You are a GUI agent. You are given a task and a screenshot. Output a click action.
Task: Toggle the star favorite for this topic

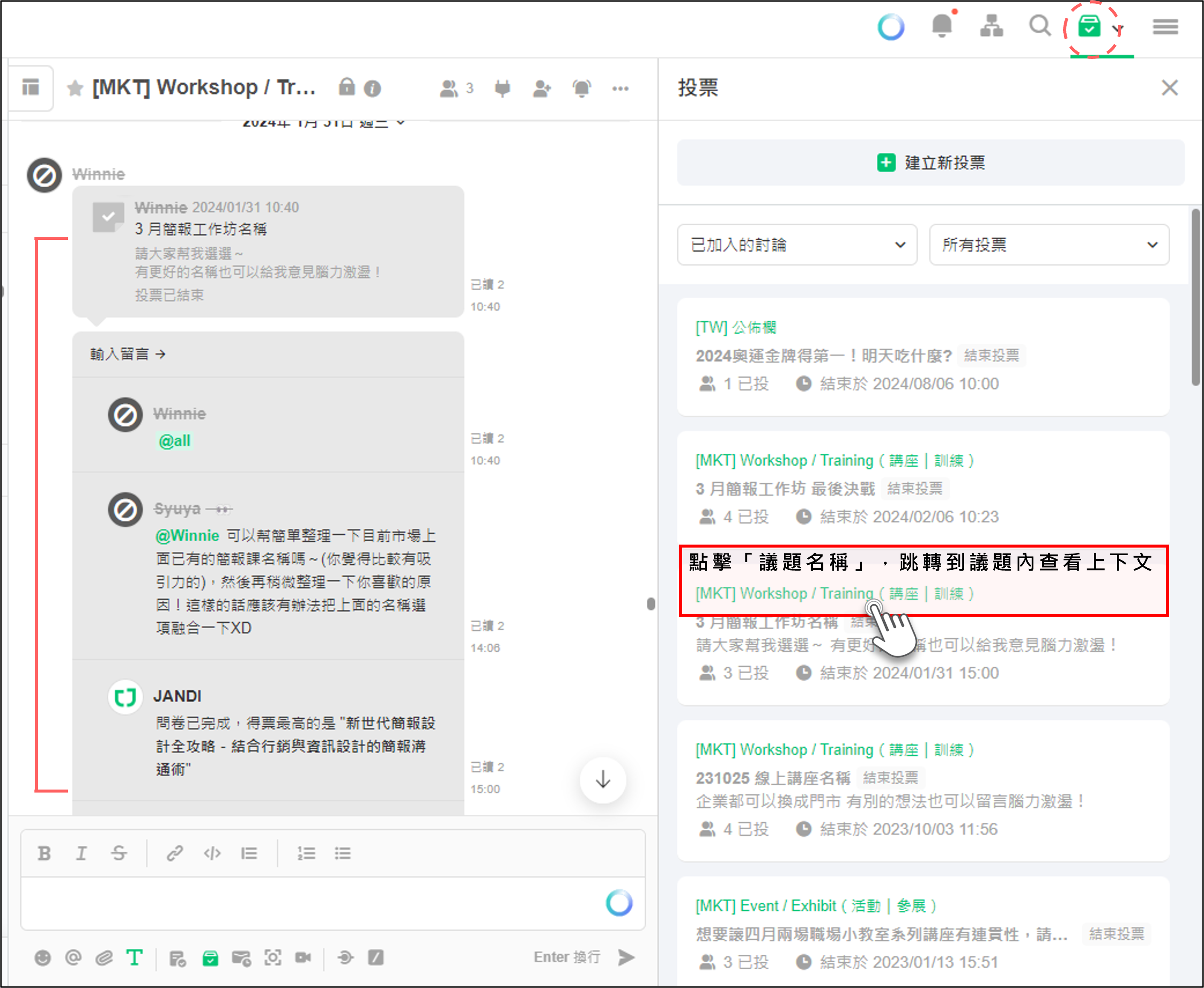click(75, 88)
